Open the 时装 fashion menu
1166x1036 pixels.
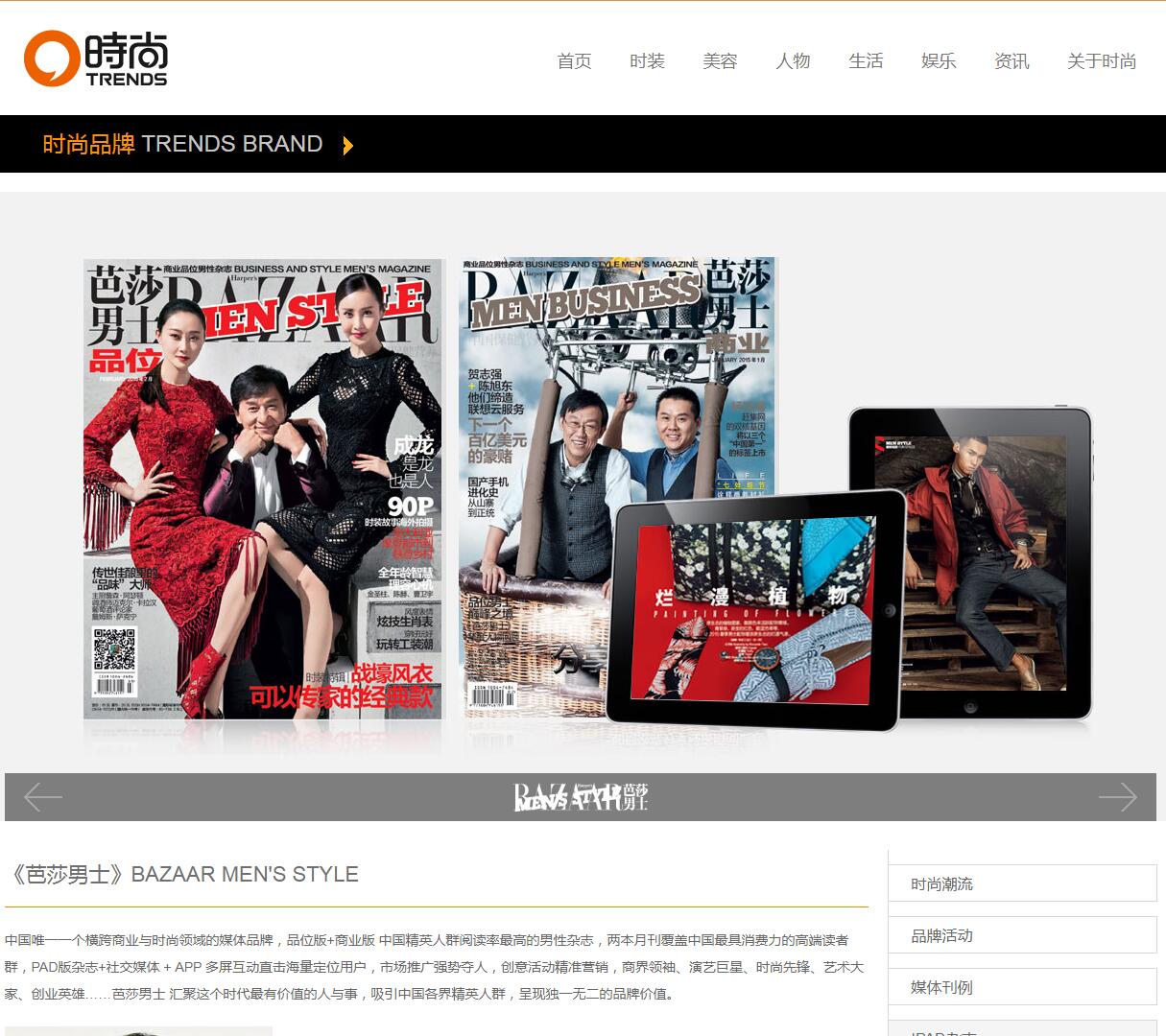coord(647,61)
